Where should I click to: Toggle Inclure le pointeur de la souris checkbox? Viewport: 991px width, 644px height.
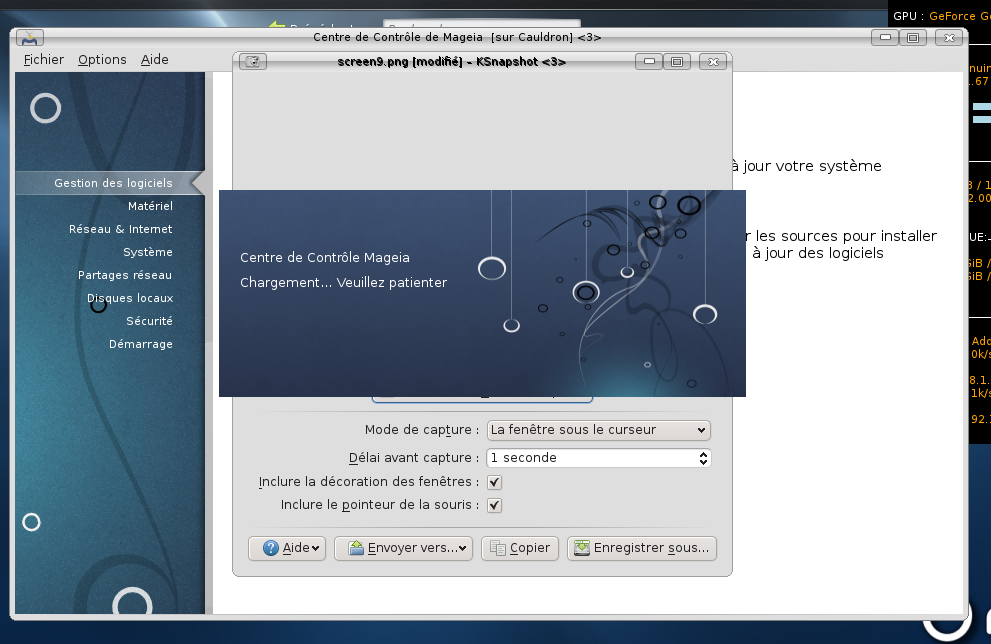494,505
